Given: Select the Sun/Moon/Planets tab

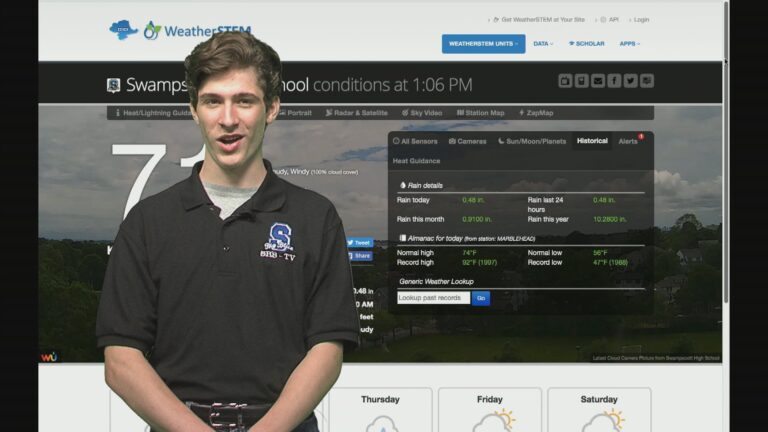Looking at the screenshot, I should click(532, 141).
